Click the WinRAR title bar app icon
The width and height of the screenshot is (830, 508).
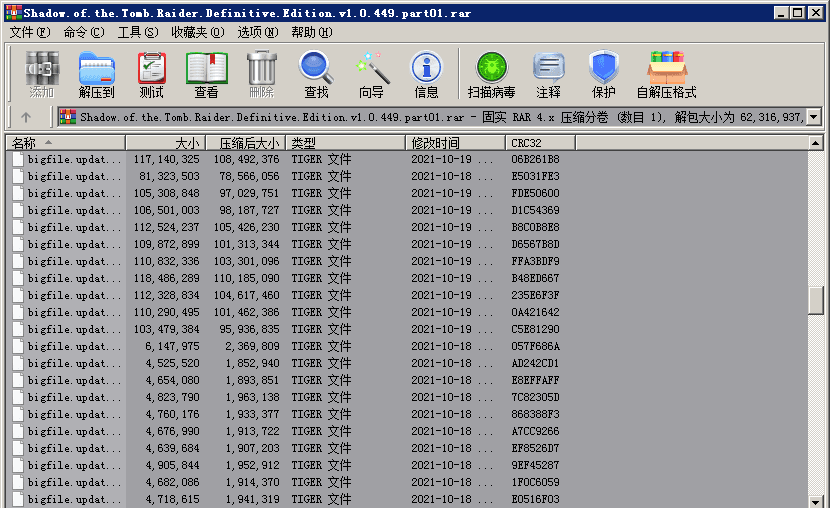pos(14,13)
